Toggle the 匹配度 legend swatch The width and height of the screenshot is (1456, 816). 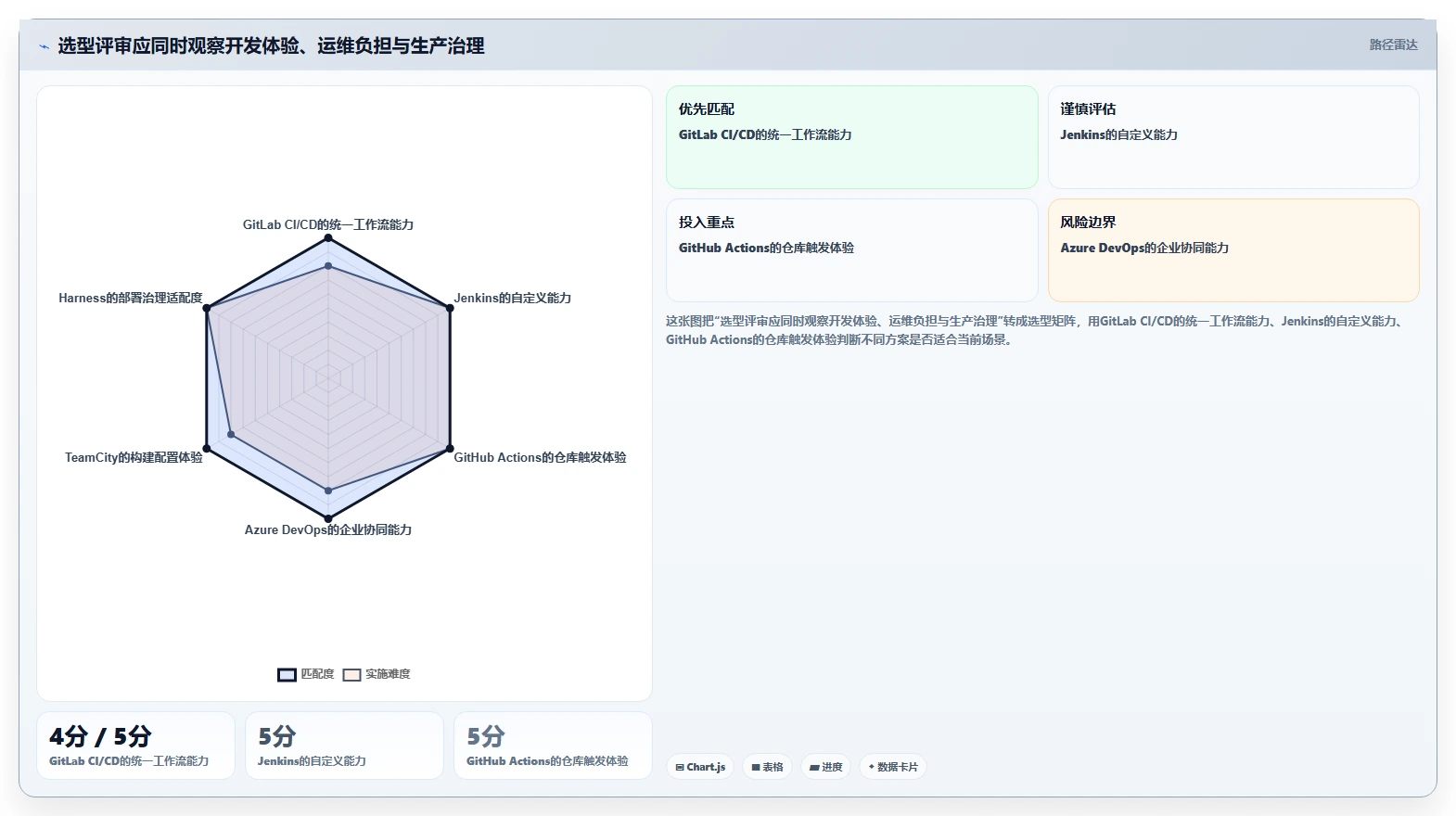pos(287,674)
